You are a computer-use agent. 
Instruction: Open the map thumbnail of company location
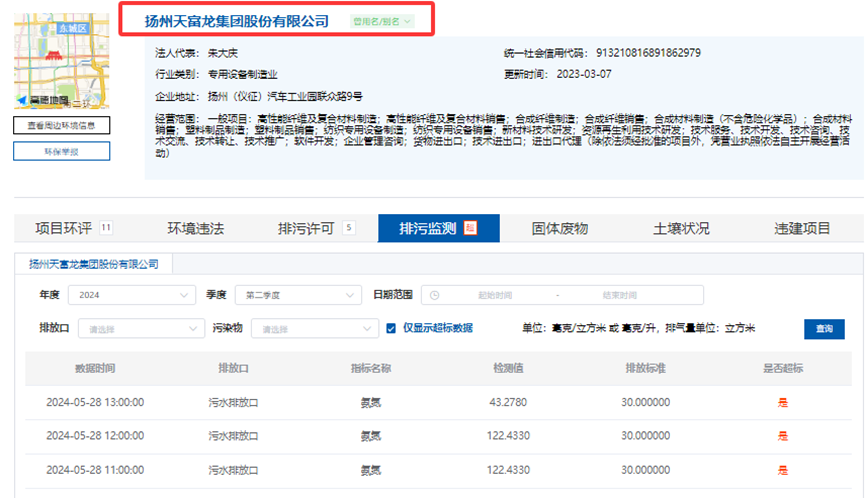click(61, 61)
